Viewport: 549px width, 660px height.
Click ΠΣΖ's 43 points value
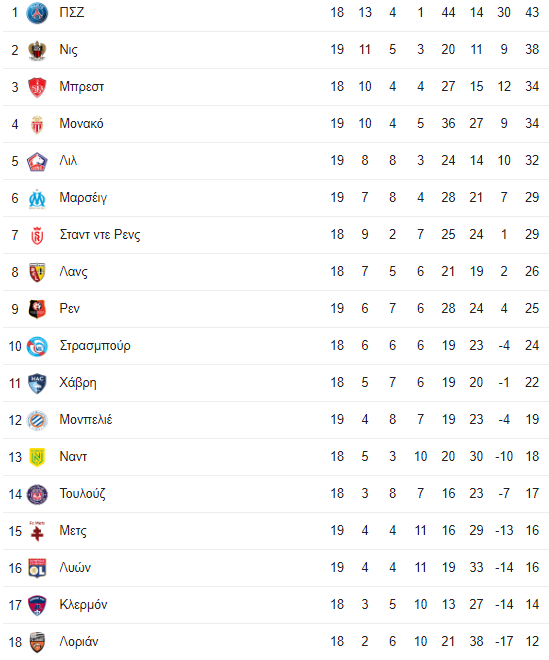point(532,12)
